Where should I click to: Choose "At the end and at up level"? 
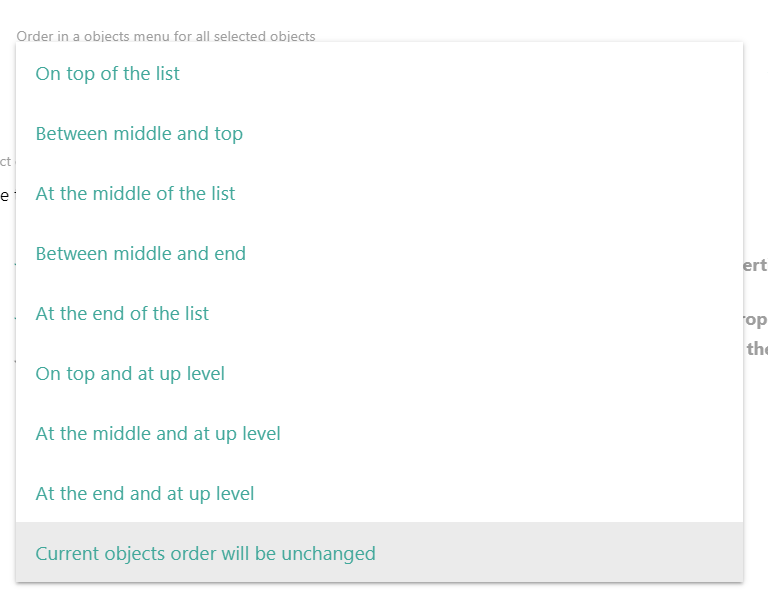click(x=145, y=493)
